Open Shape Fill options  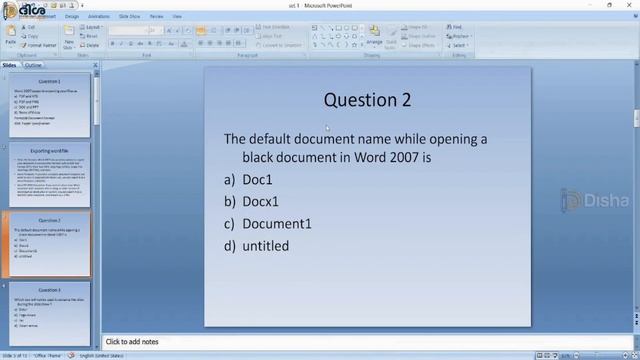coord(415,27)
